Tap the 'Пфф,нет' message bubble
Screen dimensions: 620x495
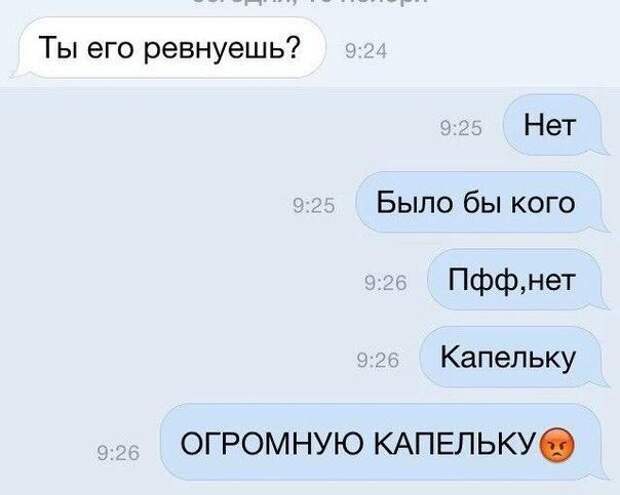pos(518,280)
